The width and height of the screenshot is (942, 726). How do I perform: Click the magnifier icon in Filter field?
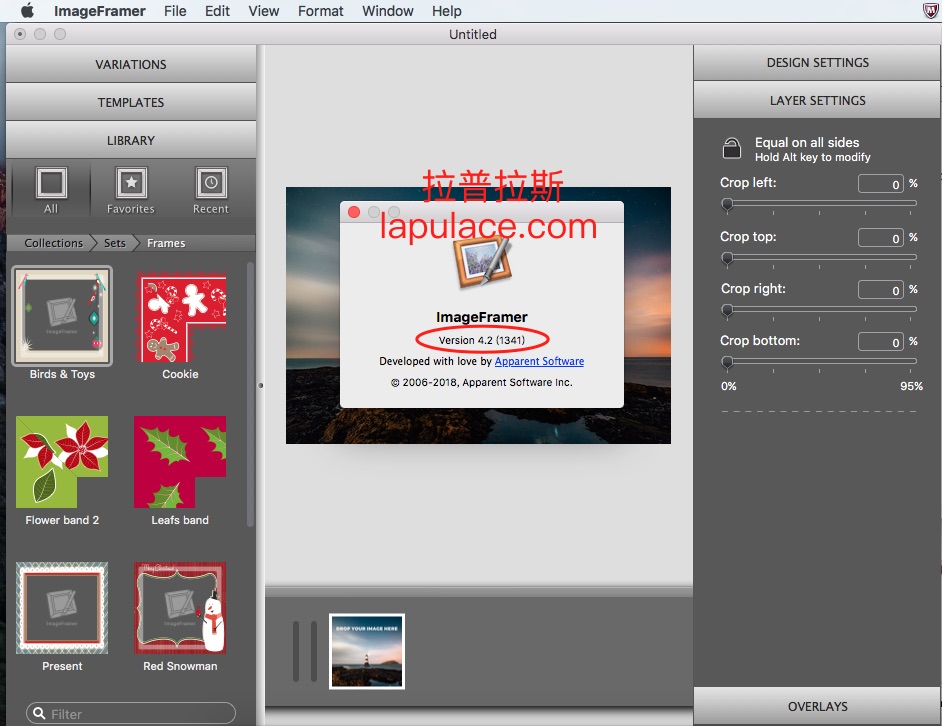point(39,713)
